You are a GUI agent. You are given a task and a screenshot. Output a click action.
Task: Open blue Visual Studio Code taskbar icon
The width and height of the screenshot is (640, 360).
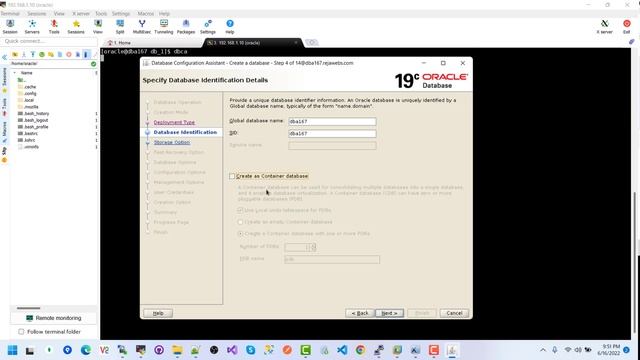click(x=342, y=350)
